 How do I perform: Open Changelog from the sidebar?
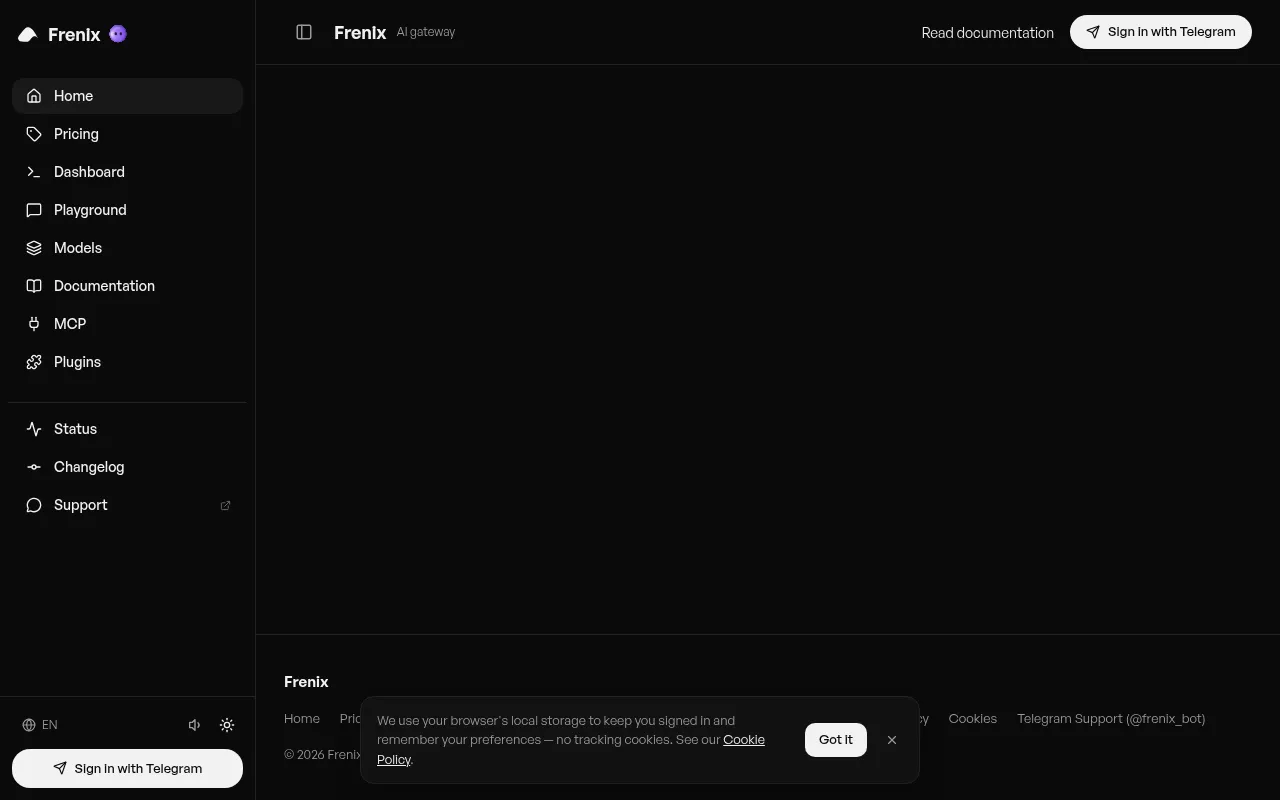127,467
